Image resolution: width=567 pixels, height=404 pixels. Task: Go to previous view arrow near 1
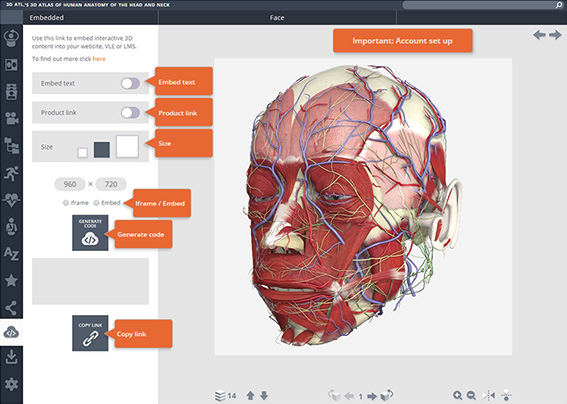[x=349, y=396]
